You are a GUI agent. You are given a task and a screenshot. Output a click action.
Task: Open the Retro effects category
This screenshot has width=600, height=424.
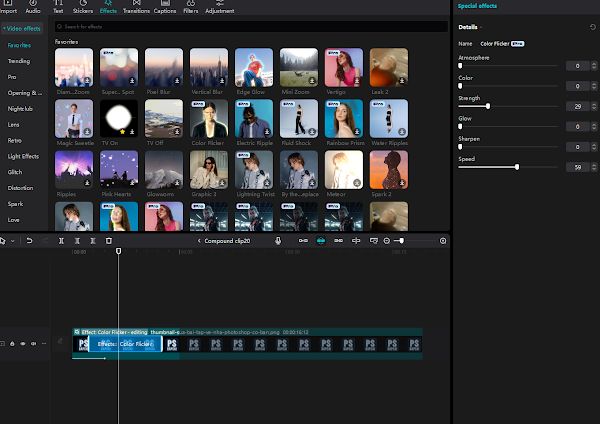[x=15, y=140]
